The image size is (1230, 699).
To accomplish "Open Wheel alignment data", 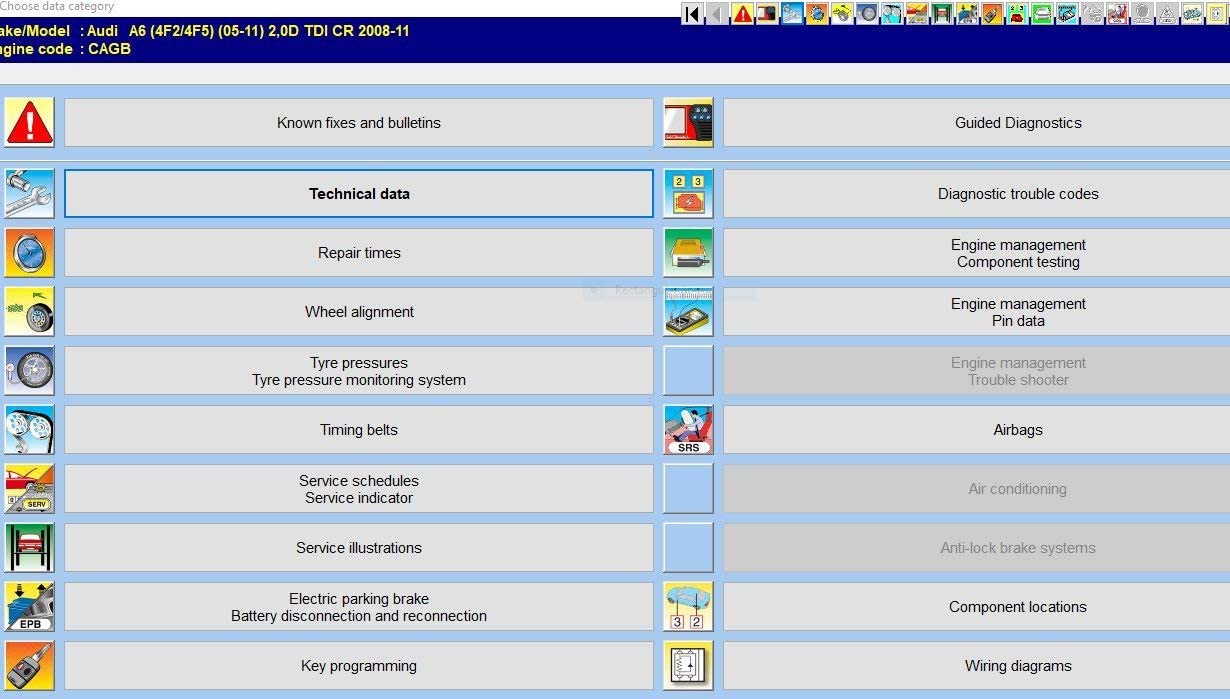I will 359,311.
